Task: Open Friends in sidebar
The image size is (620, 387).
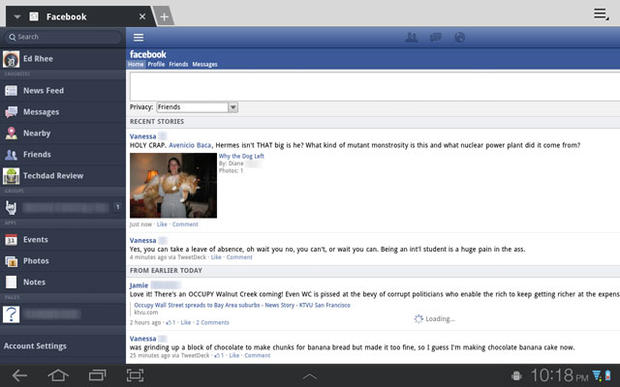Action: point(63,155)
